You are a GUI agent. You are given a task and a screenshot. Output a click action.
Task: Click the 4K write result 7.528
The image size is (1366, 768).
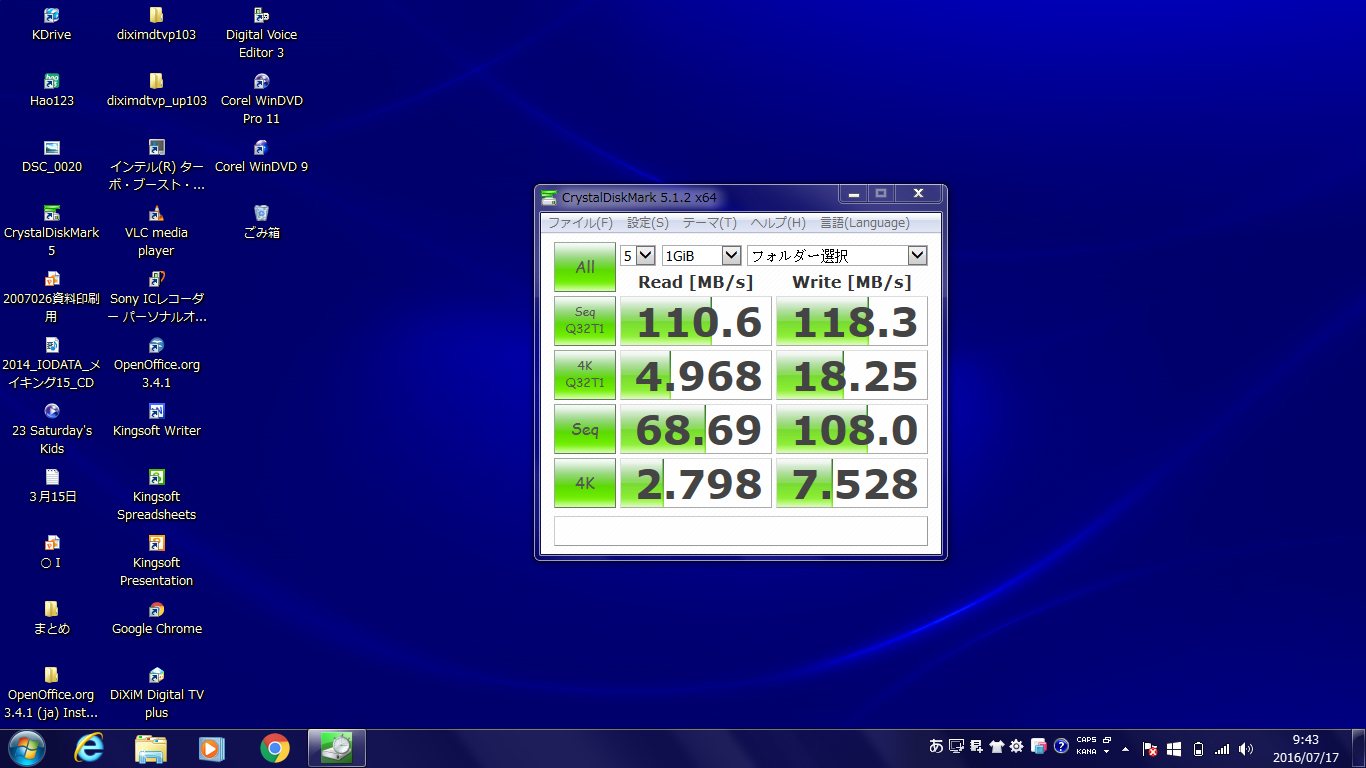tap(852, 483)
